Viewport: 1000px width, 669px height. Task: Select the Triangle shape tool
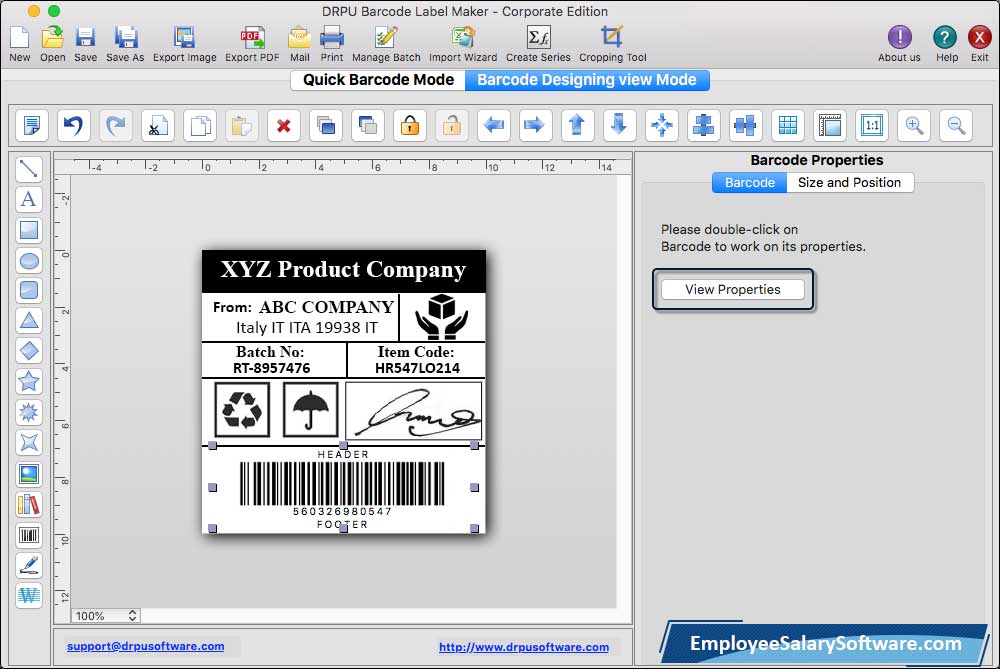pyautogui.click(x=29, y=320)
